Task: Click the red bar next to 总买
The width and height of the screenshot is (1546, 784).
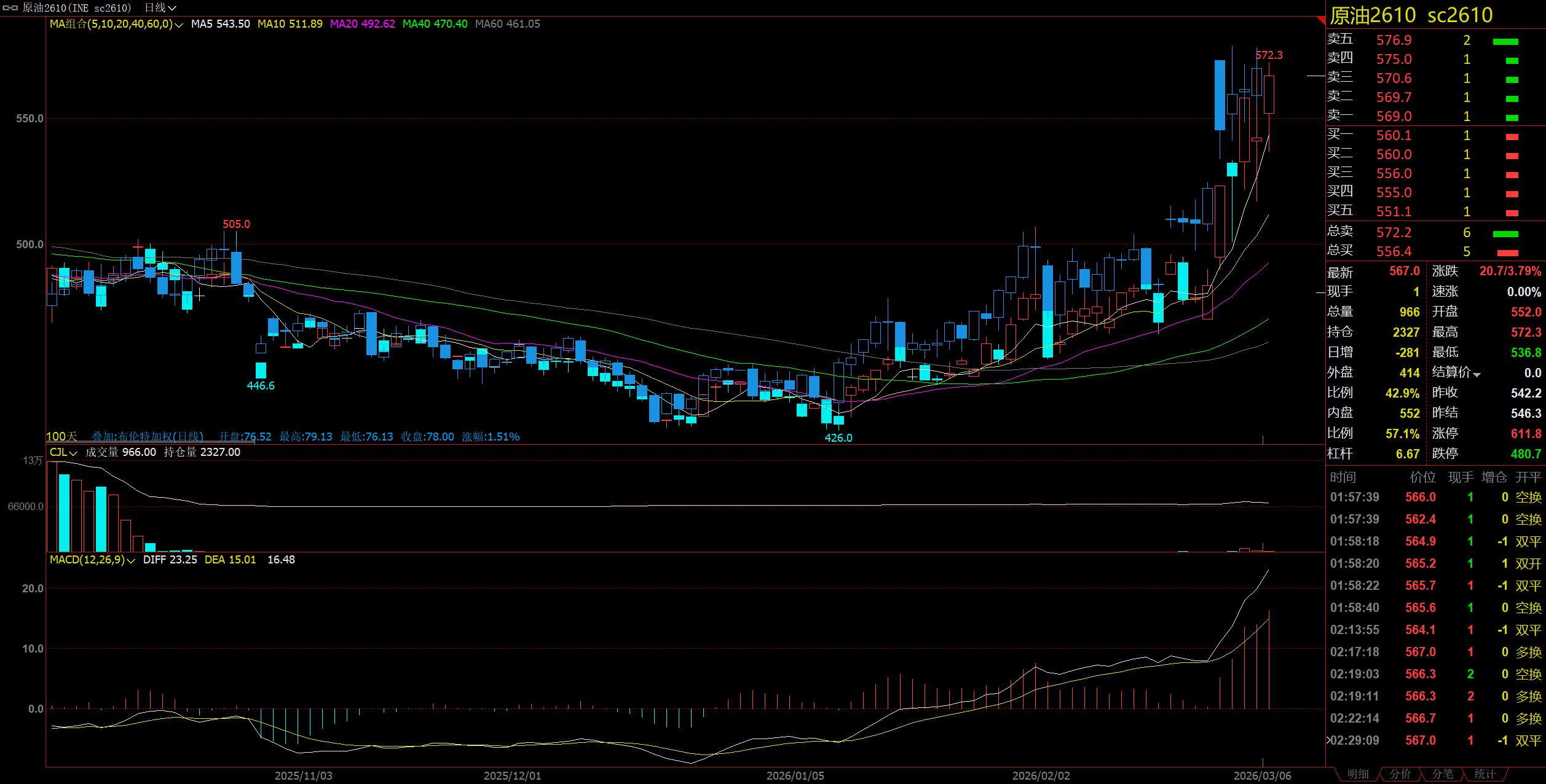Action: point(1507,253)
